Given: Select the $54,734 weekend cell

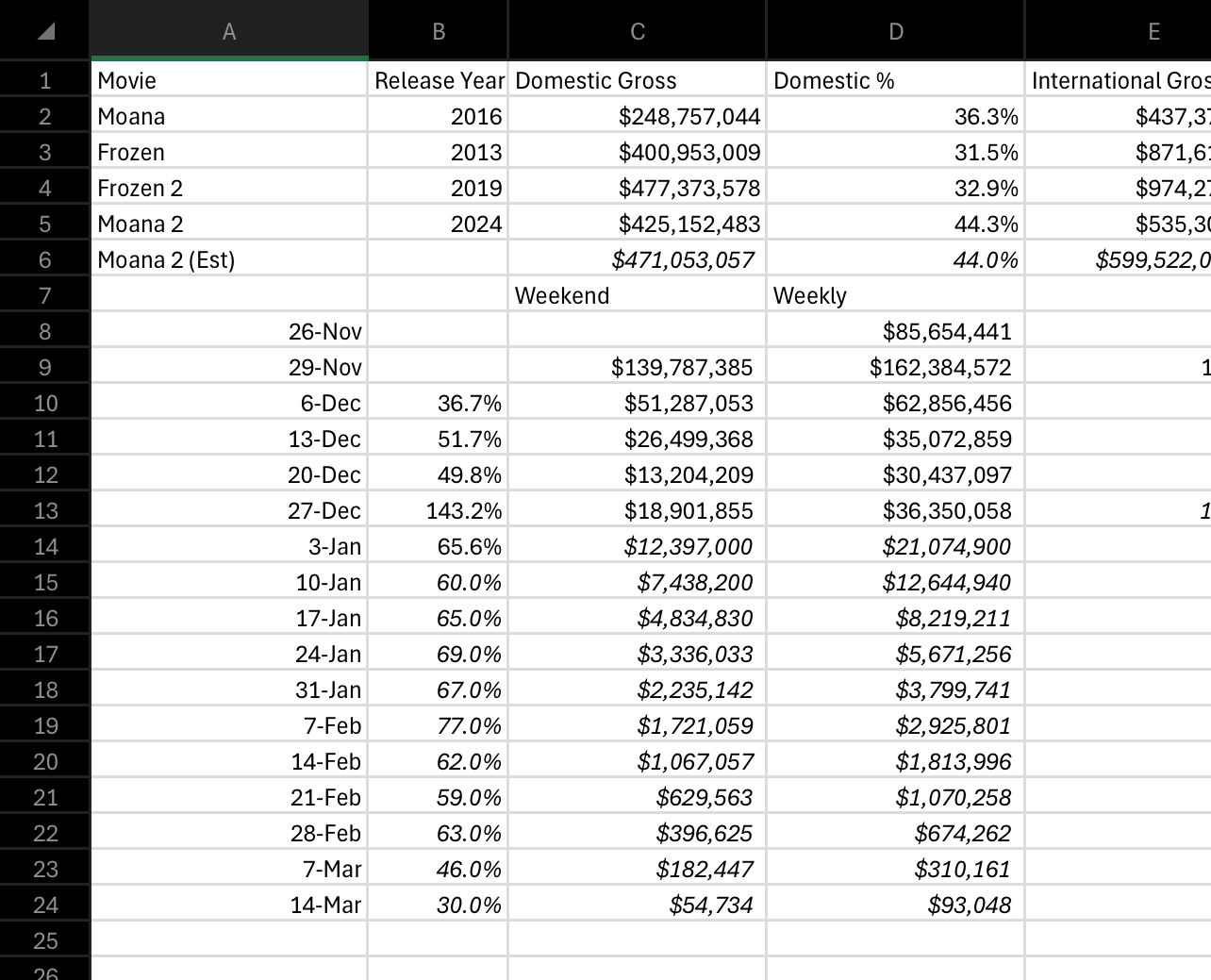Looking at the screenshot, I should point(638,905).
